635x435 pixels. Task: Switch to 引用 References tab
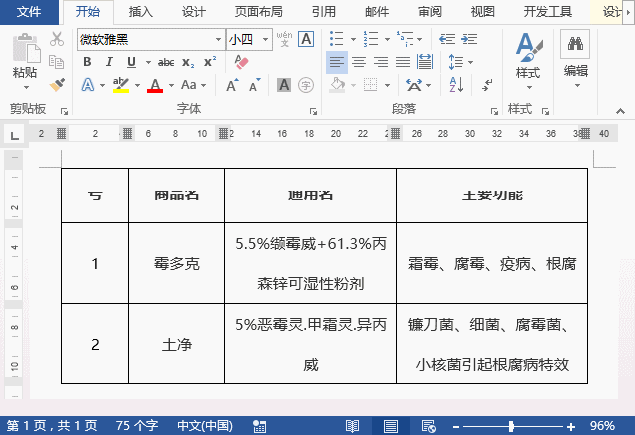click(324, 12)
